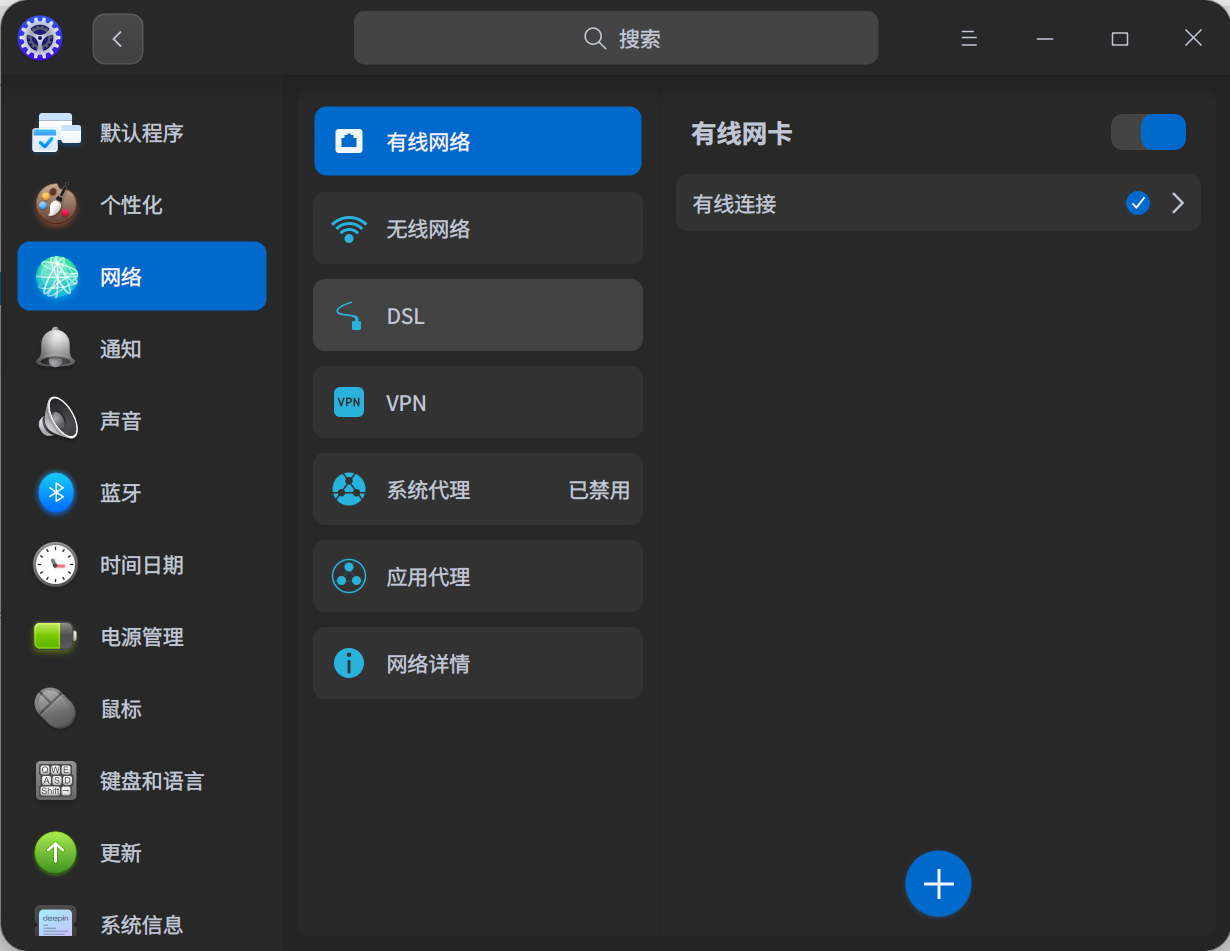Select 声音 in the sidebar

click(x=142, y=421)
